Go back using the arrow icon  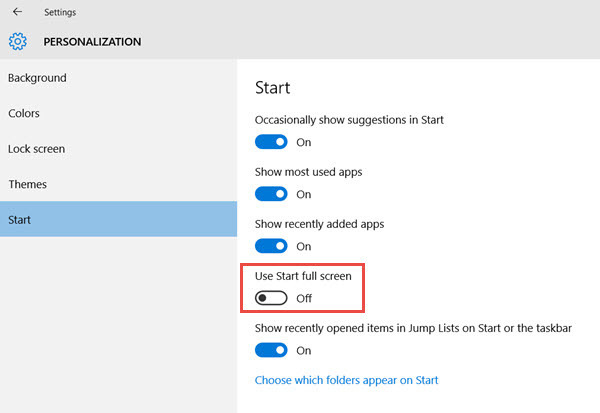pyautogui.click(x=17, y=12)
